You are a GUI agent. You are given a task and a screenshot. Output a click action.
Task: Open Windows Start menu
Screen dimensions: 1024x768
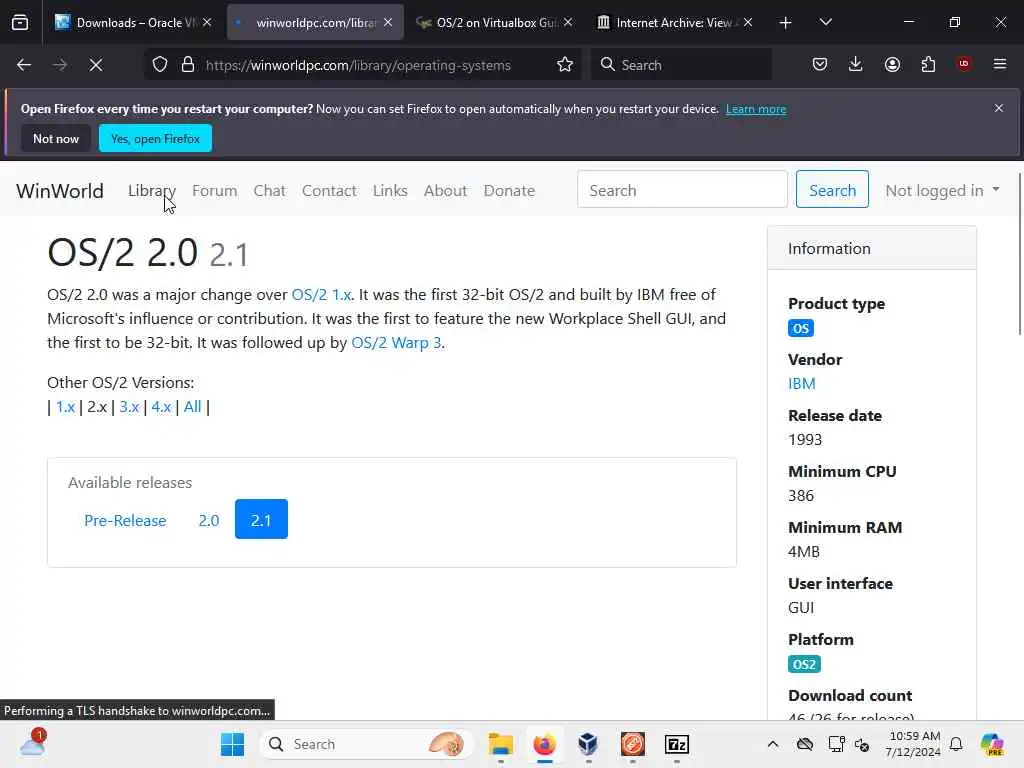232,744
